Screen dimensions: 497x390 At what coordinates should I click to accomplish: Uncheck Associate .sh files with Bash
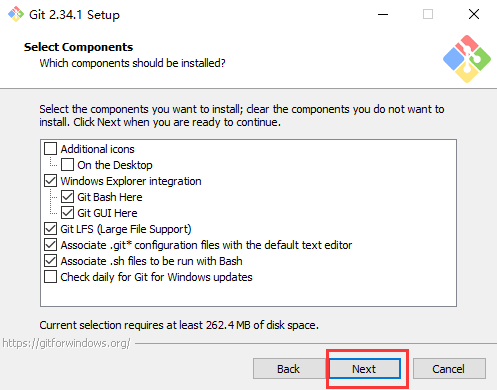pyautogui.click(x=50, y=261)
